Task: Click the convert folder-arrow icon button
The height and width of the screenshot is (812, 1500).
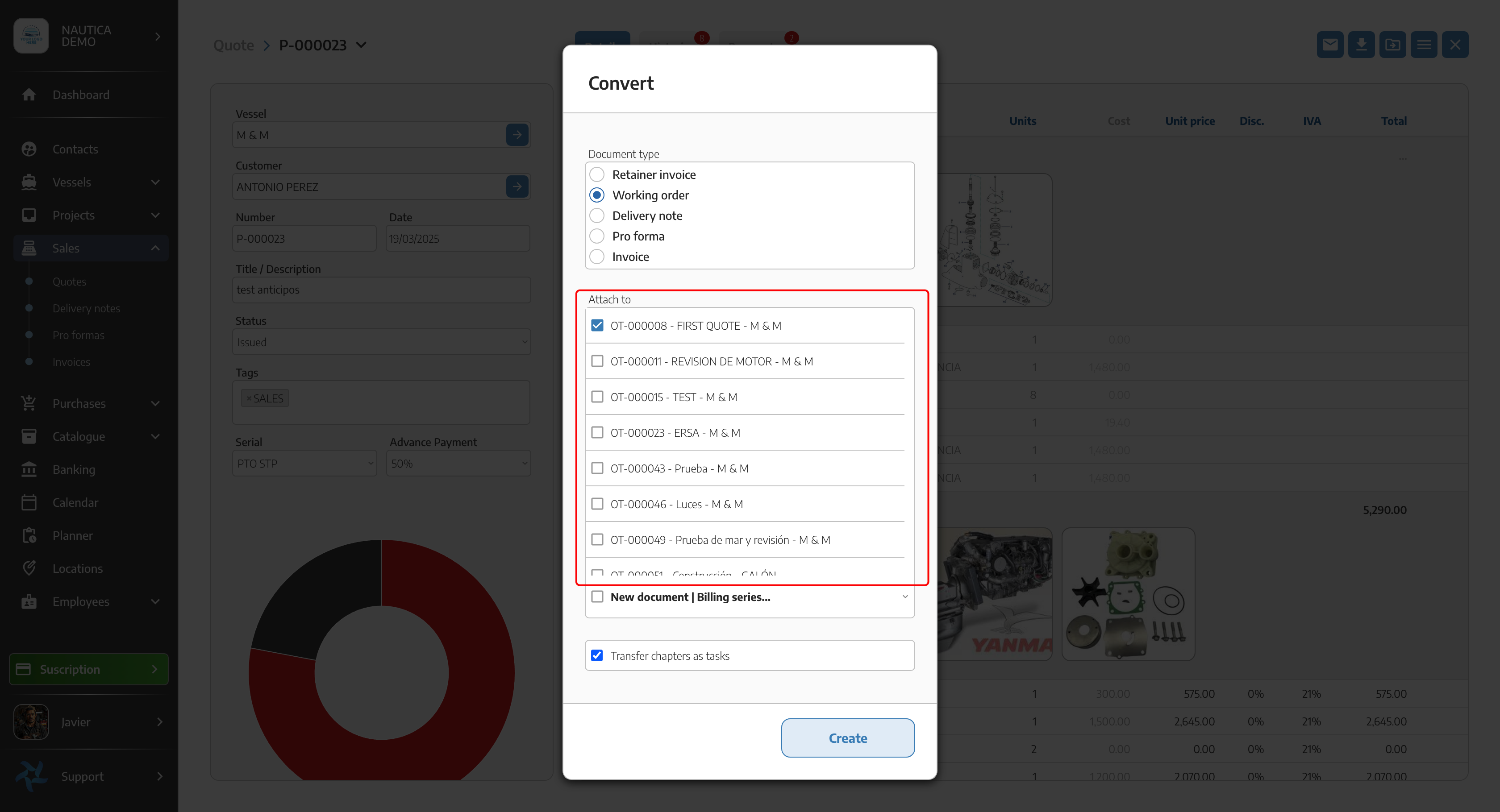Action: coord(1392,45)
